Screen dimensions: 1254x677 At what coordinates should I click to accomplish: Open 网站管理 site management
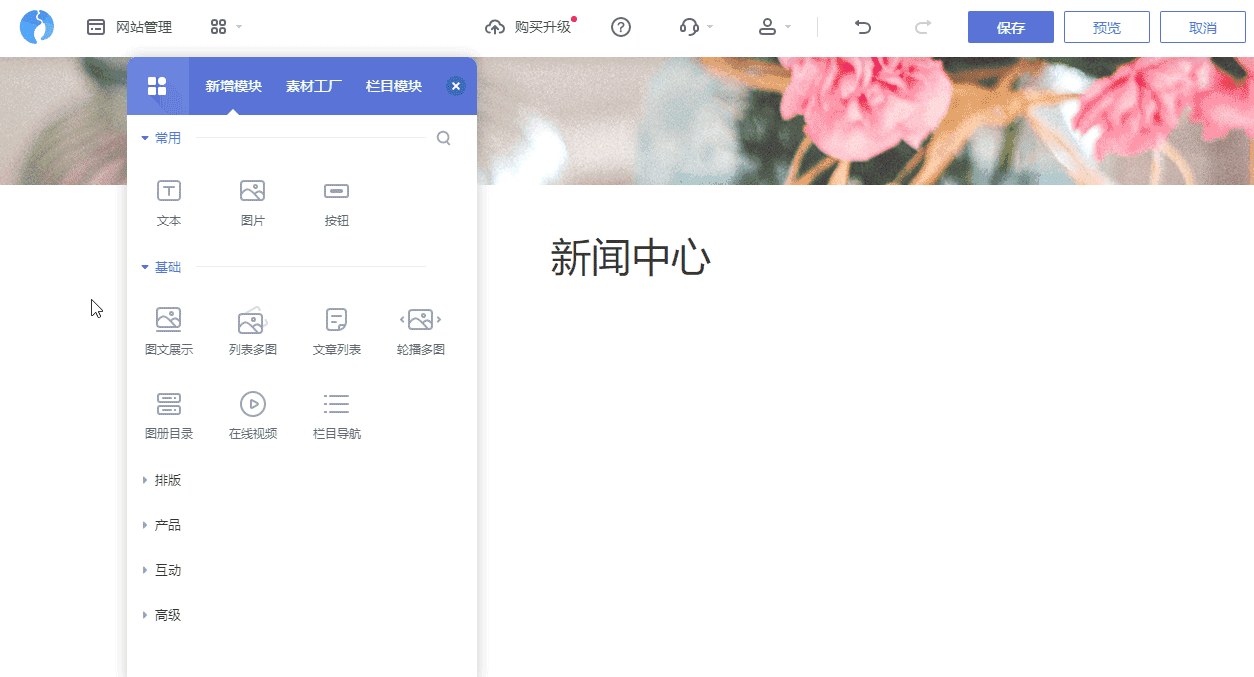(x=129, y=27)
